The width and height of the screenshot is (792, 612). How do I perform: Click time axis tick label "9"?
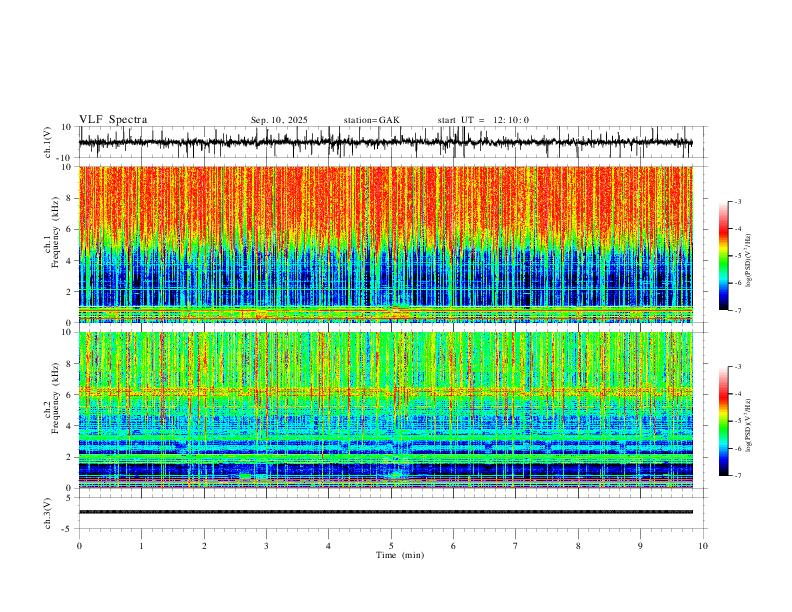tap(640, 546)
